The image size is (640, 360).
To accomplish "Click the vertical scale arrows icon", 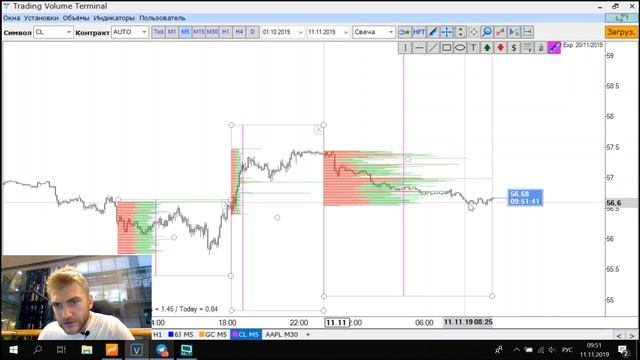I will click(x=460, y=32).
